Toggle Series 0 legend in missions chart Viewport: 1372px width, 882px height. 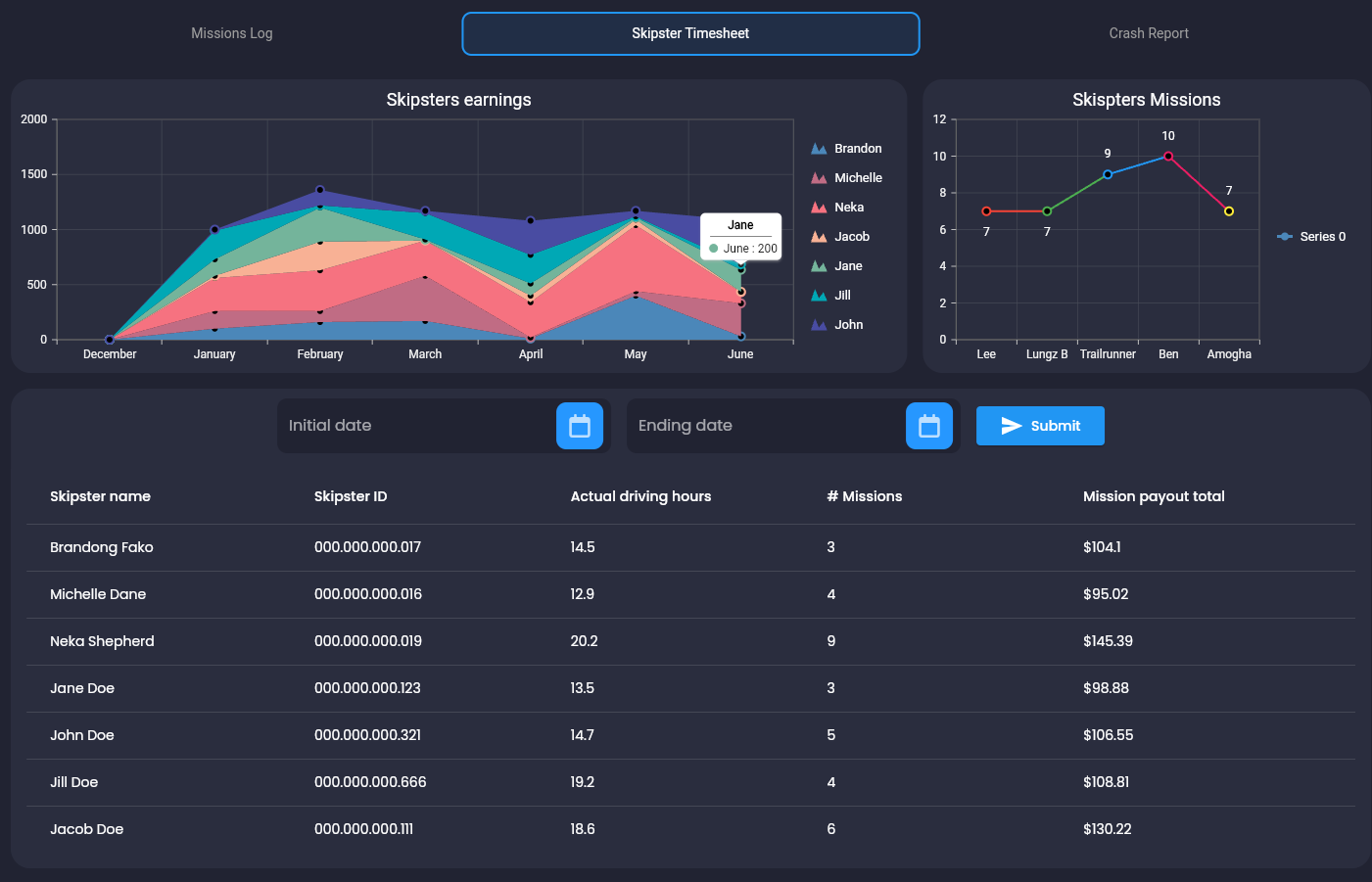tap(1312, 237)
